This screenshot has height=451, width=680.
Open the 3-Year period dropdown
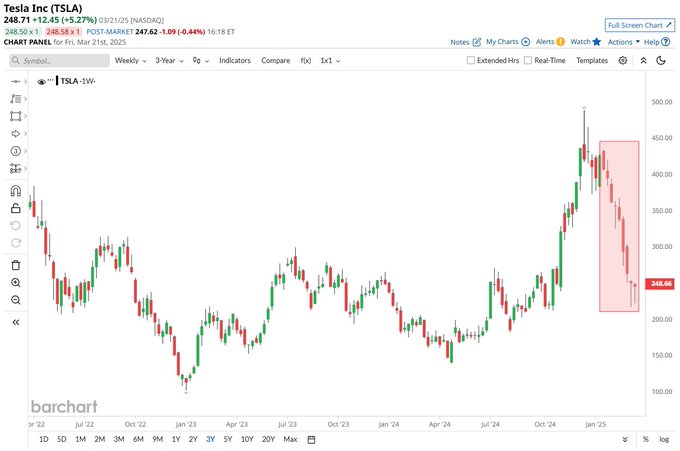click(169, 60)
